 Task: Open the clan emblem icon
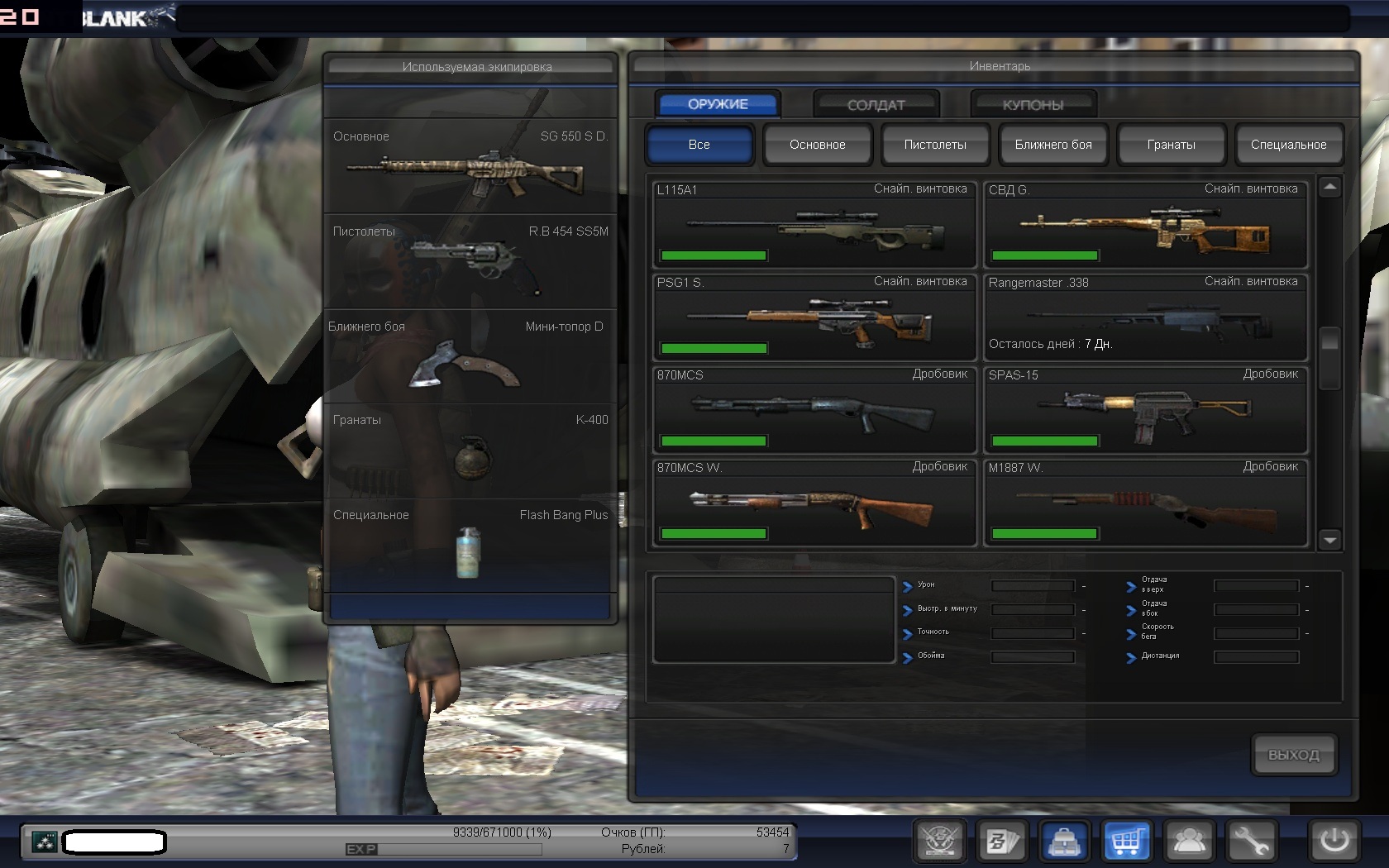point(940,842)
